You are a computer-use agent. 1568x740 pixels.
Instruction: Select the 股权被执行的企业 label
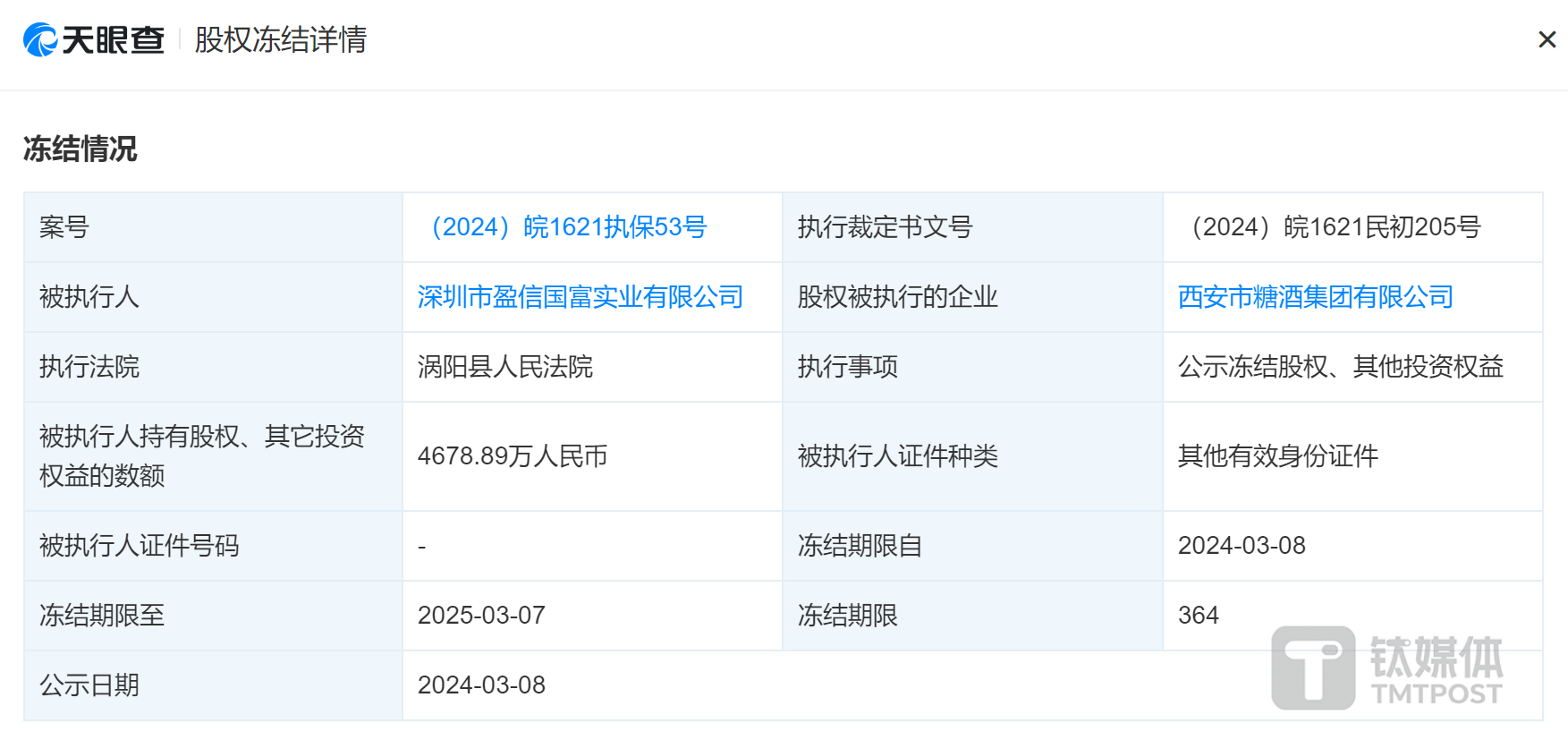tap(897, 297)
